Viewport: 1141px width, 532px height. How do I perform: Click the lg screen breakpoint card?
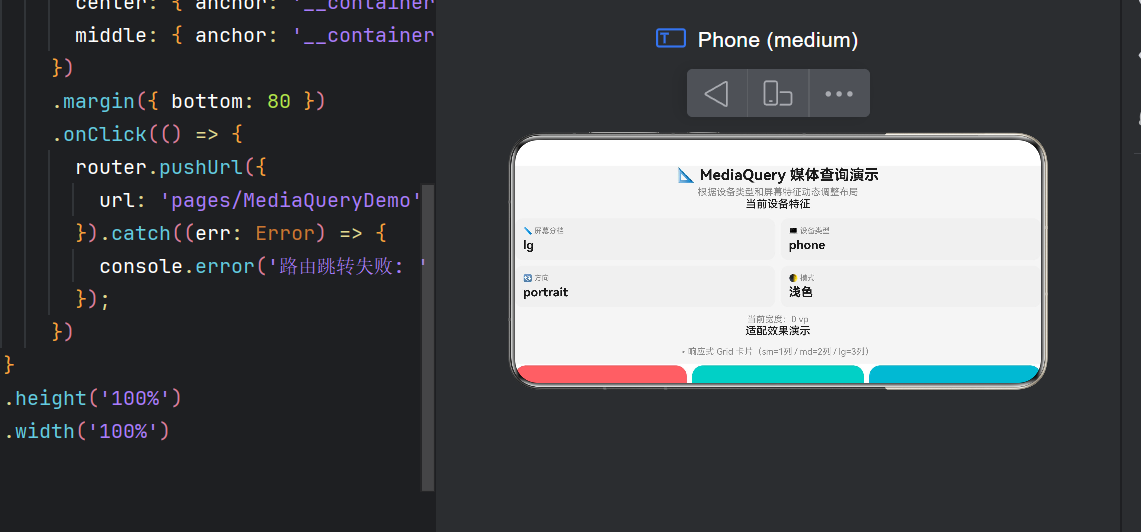point(645,239)
